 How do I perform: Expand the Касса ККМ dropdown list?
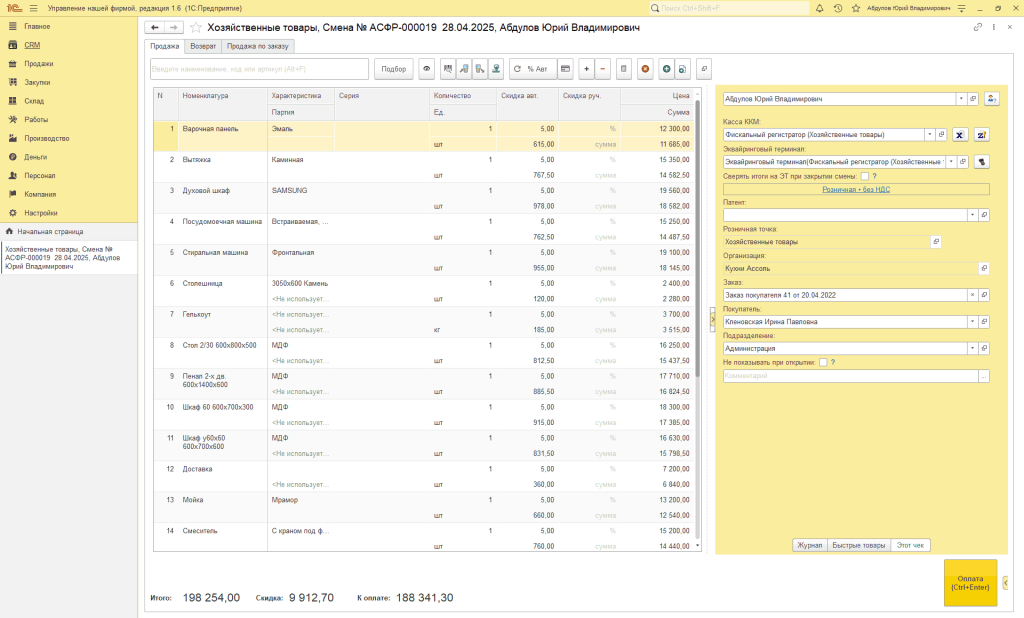click(x=929, y=134)
